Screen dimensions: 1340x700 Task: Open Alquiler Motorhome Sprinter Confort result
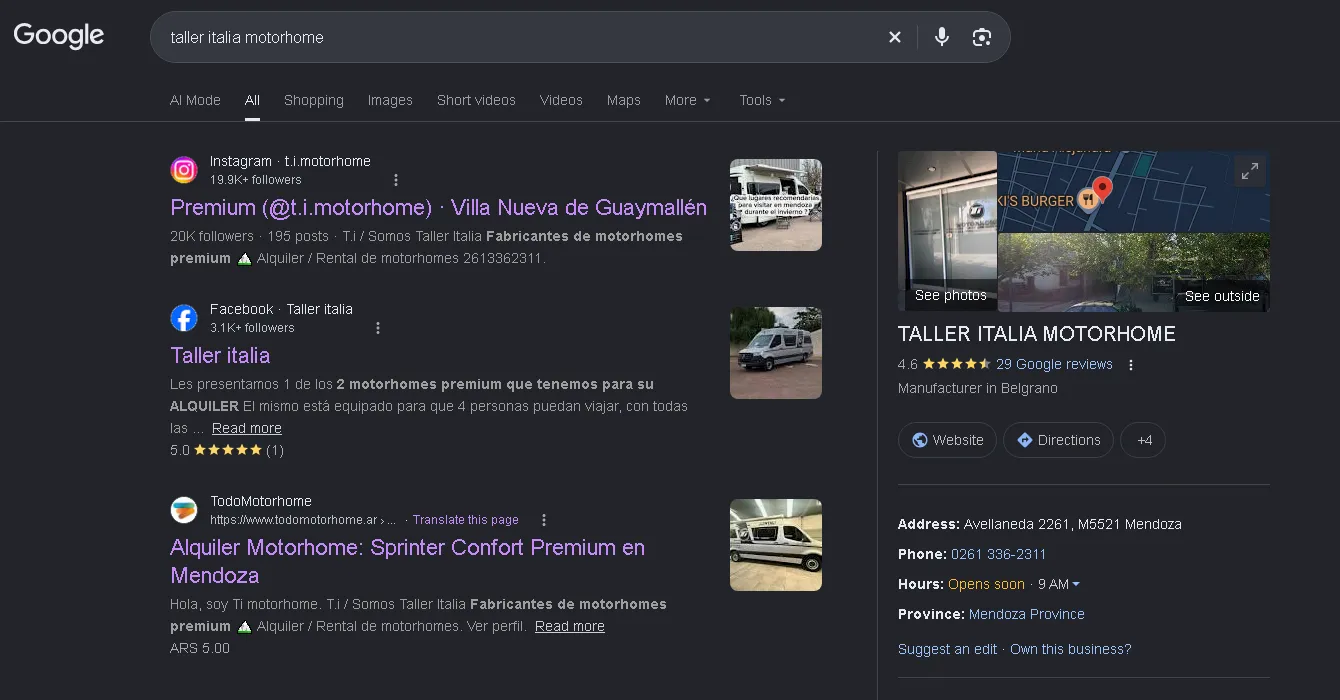tap(407, 561)
